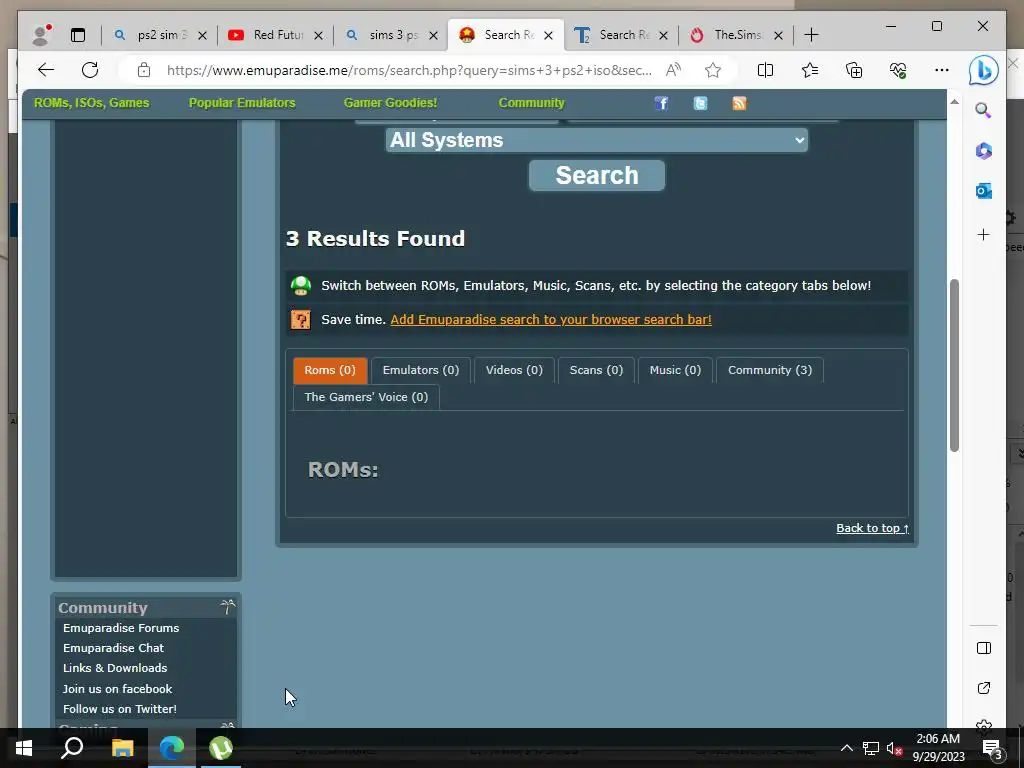Select the Music (0) tab

coord(675,370)
